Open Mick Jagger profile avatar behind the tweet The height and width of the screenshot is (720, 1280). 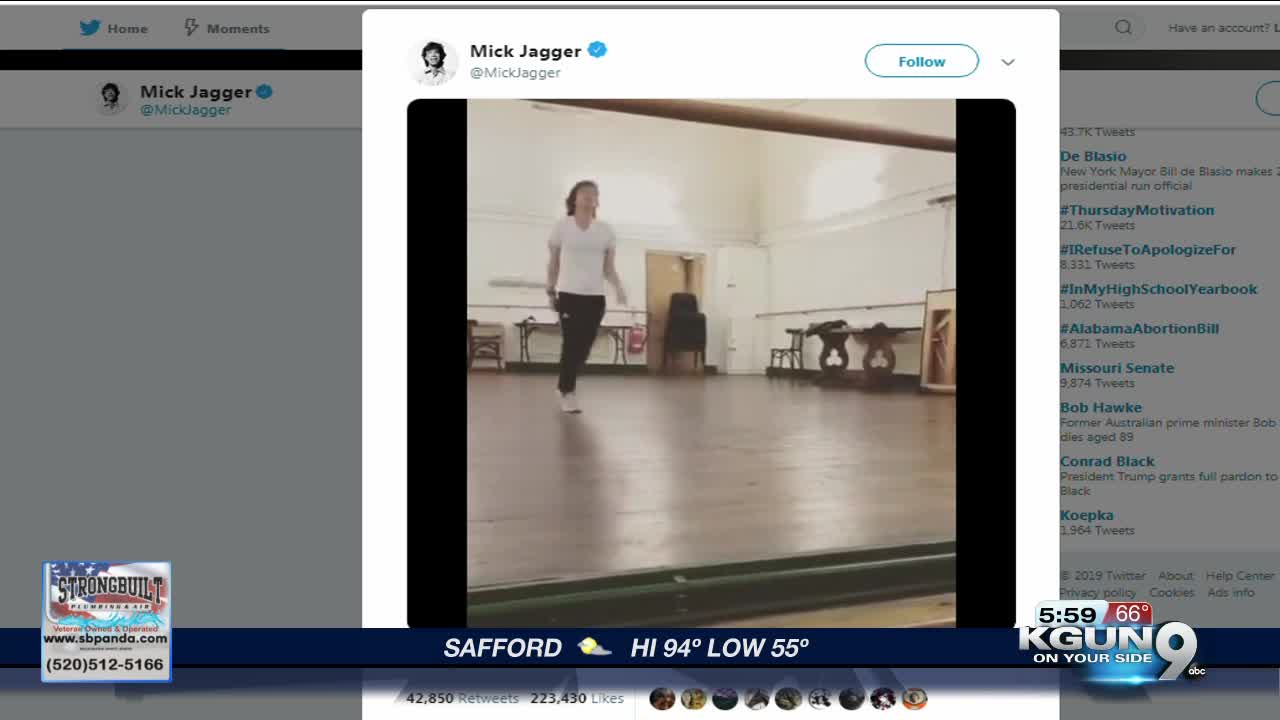[111, 97]
